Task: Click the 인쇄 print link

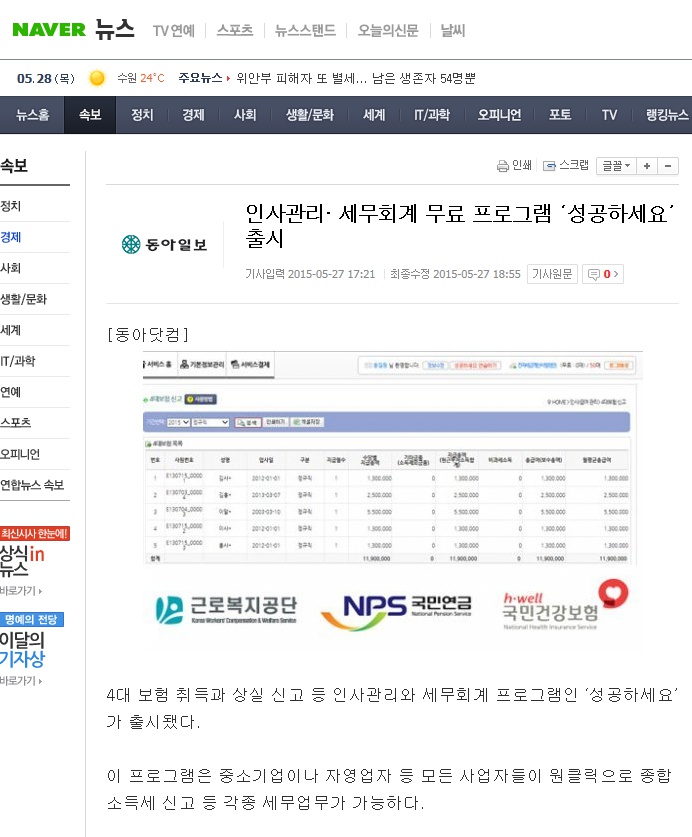Action: [x=522, y=165]
